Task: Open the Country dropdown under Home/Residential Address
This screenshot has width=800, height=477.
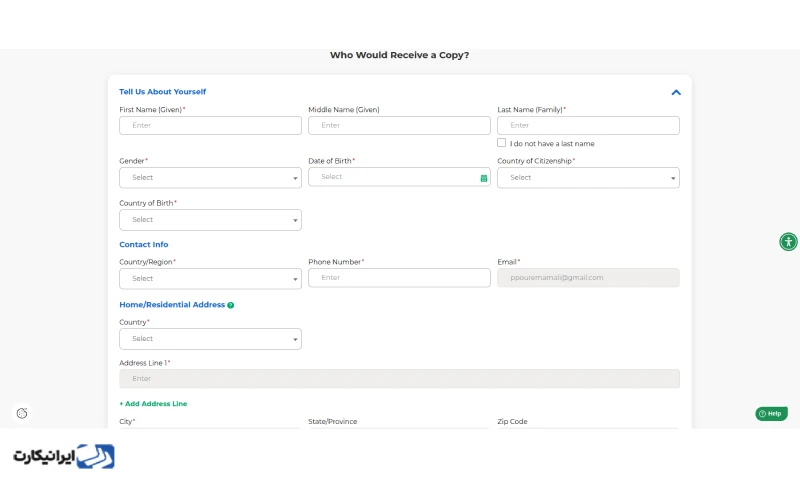Action: [210, 339]
